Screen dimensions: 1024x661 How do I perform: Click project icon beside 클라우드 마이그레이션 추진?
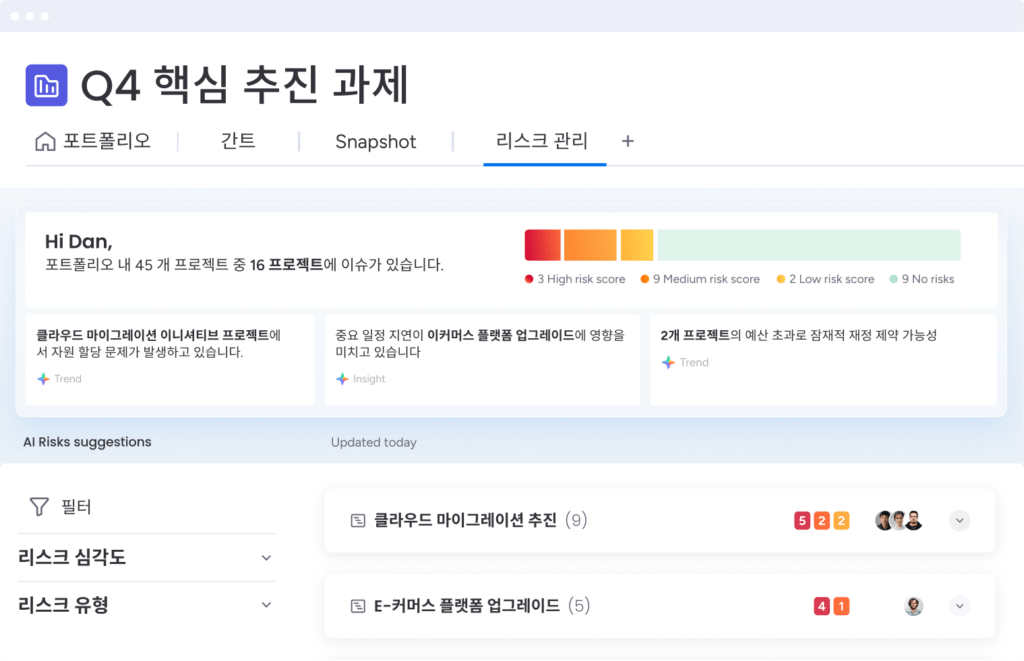point(357,520)
